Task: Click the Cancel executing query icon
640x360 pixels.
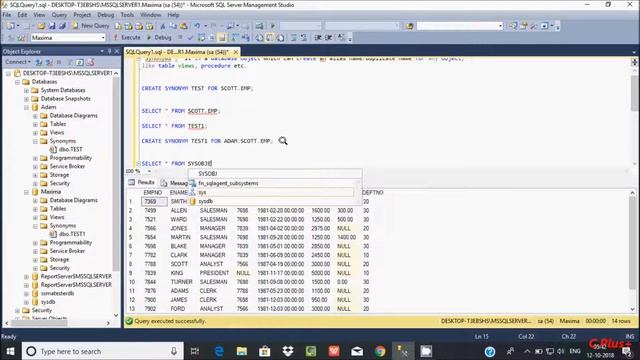Action: [180, 38]
